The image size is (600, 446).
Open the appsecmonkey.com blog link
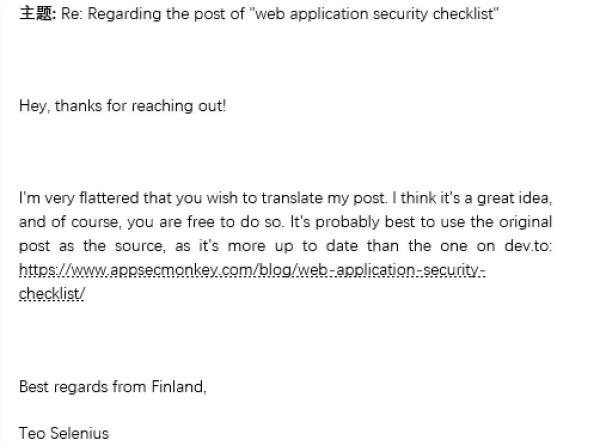[x=252, y=270]
